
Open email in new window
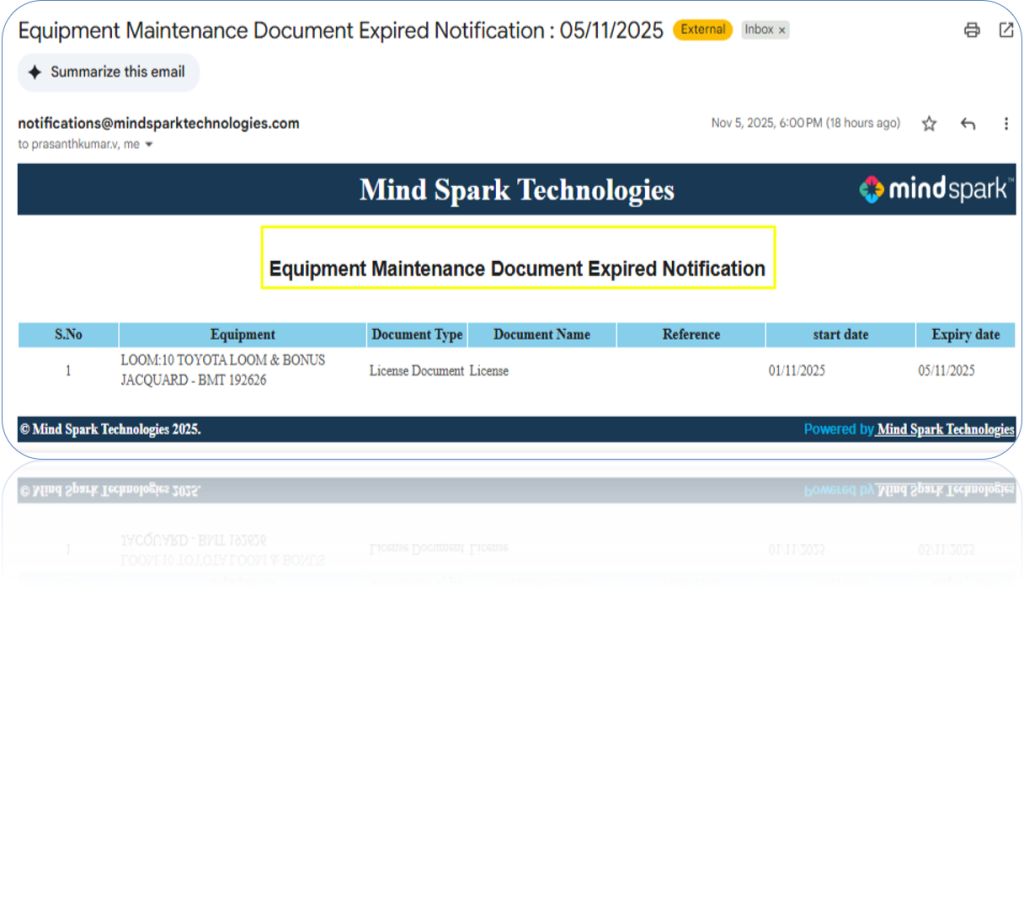tap(1006, 30)
